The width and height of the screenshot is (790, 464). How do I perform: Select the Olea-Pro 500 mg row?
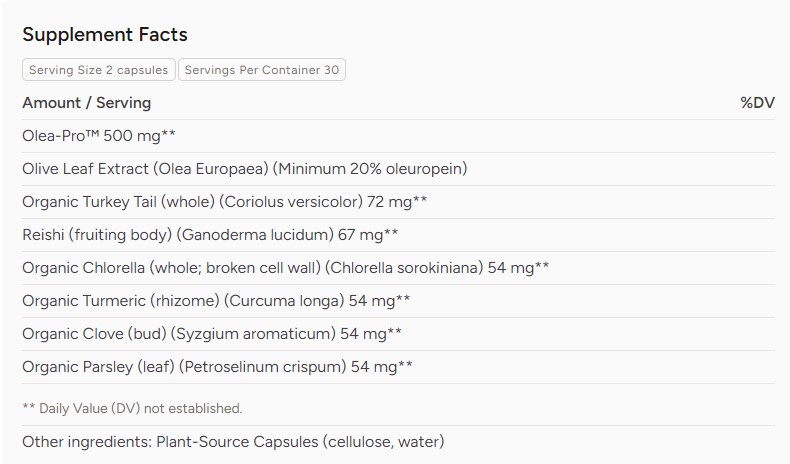click(x=398, y=136)
